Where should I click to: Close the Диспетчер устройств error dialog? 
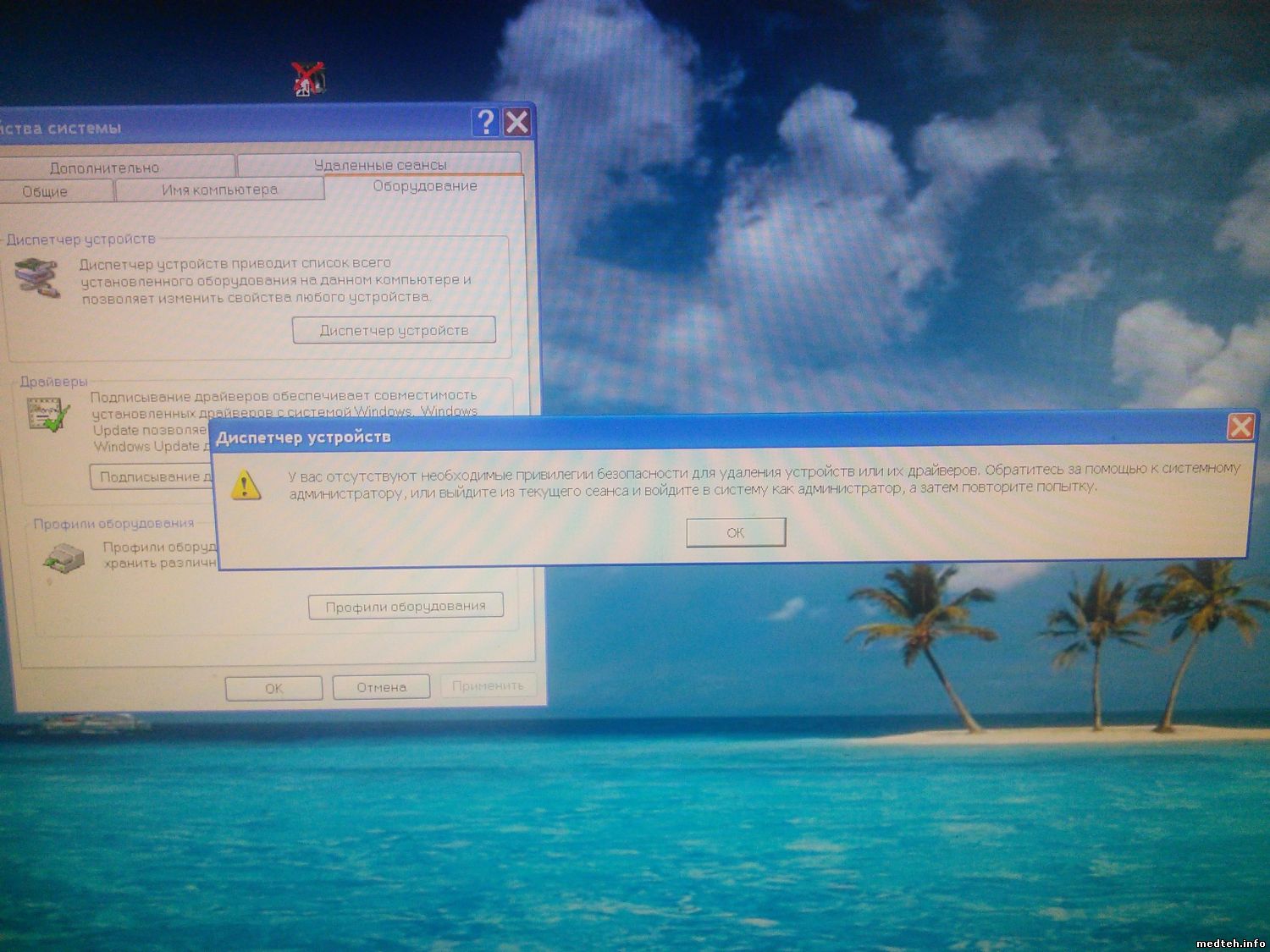click(x=1240, y=427)
